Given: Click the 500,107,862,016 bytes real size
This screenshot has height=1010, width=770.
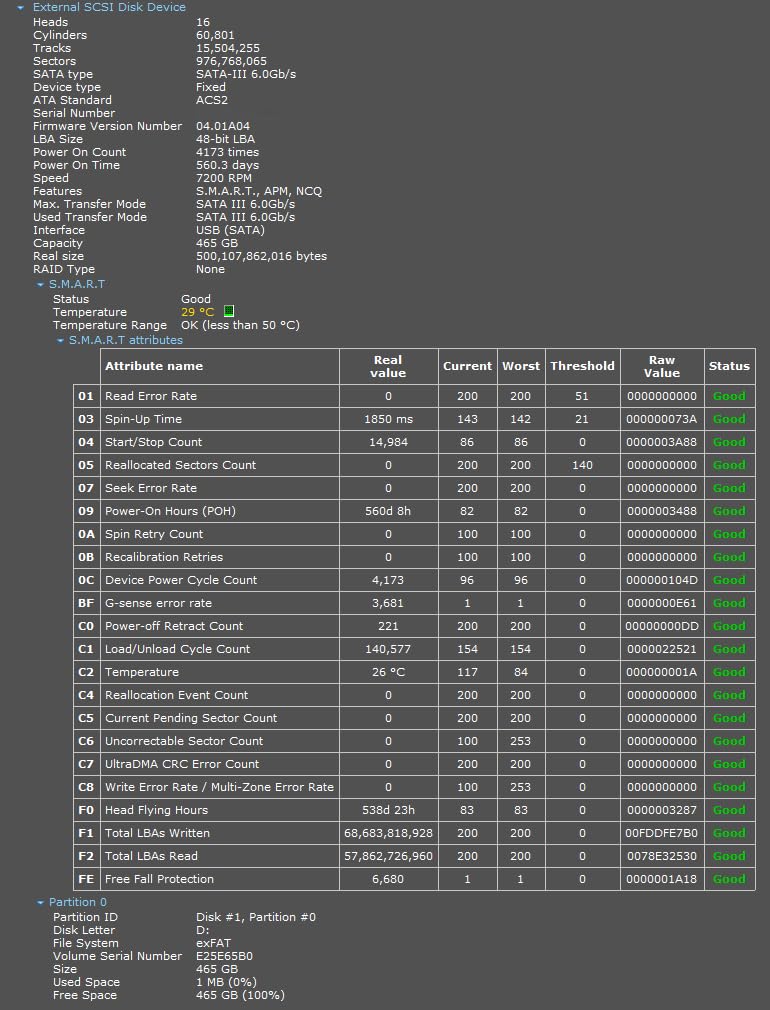Looking at the screenshot, I should (x=262, y=256).
